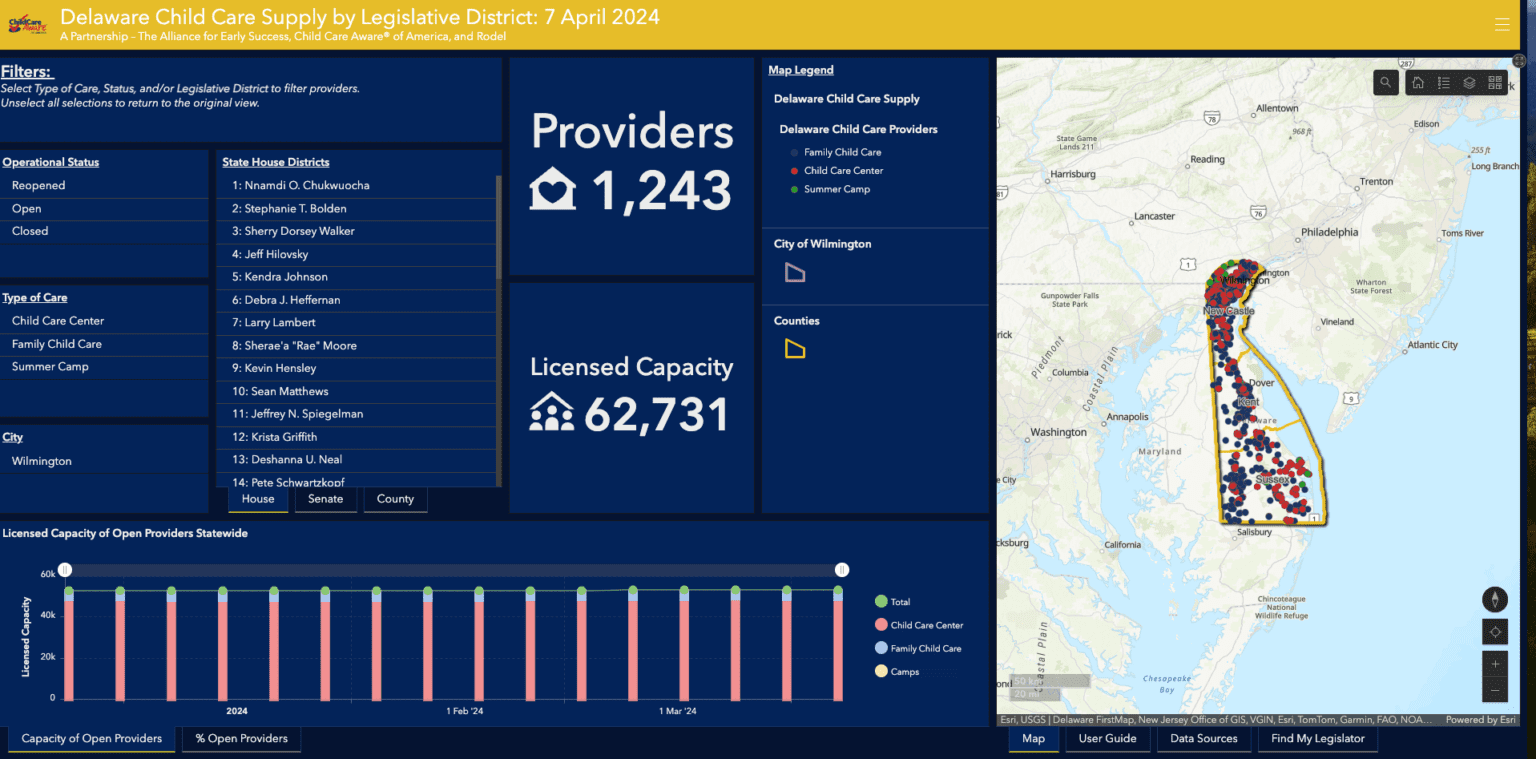Image resolution: width=1536 pixels, height=759 pixels.
Task: Click the find my location icon
Action: (1494, 631)
